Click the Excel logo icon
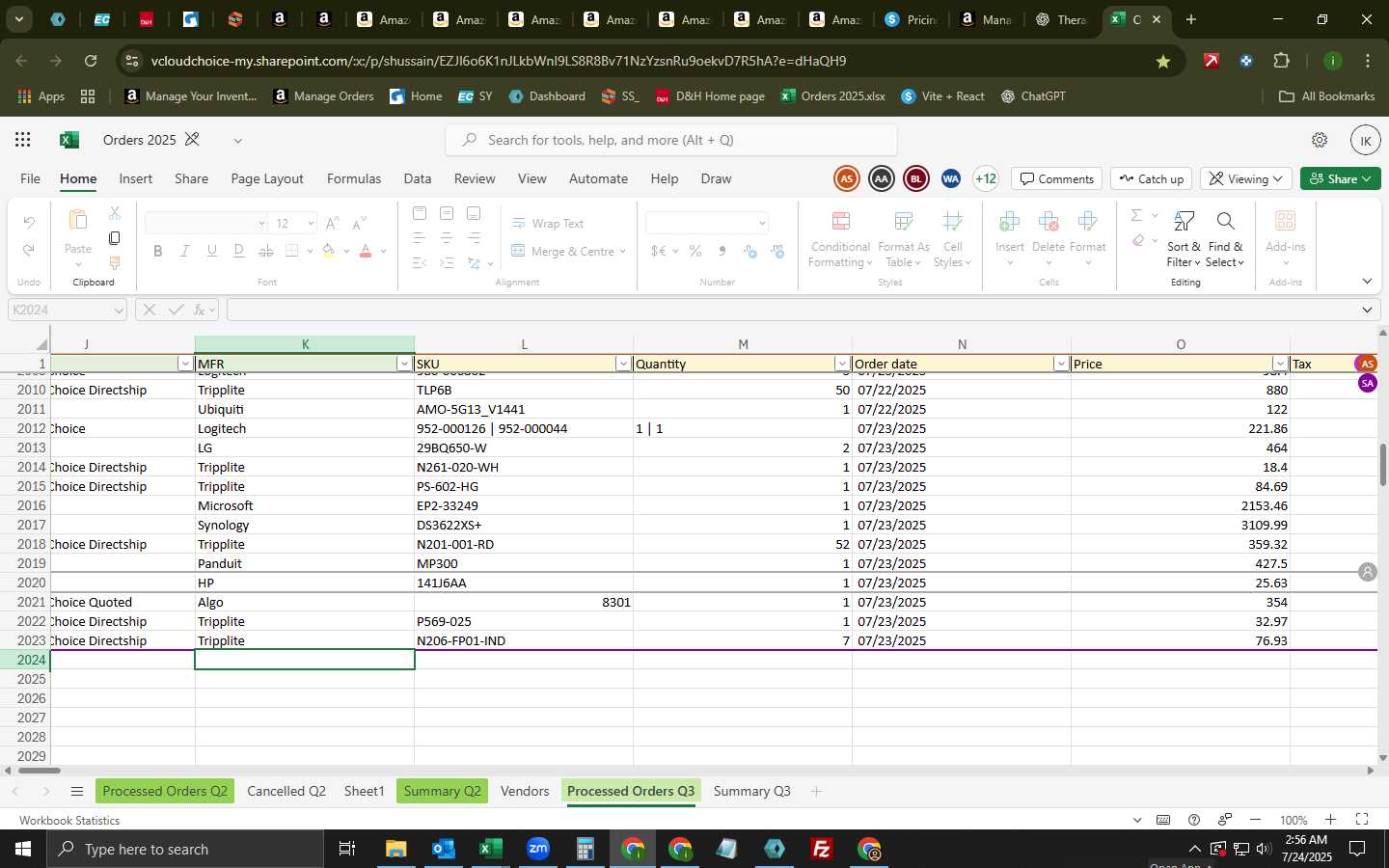 (68, 140)
